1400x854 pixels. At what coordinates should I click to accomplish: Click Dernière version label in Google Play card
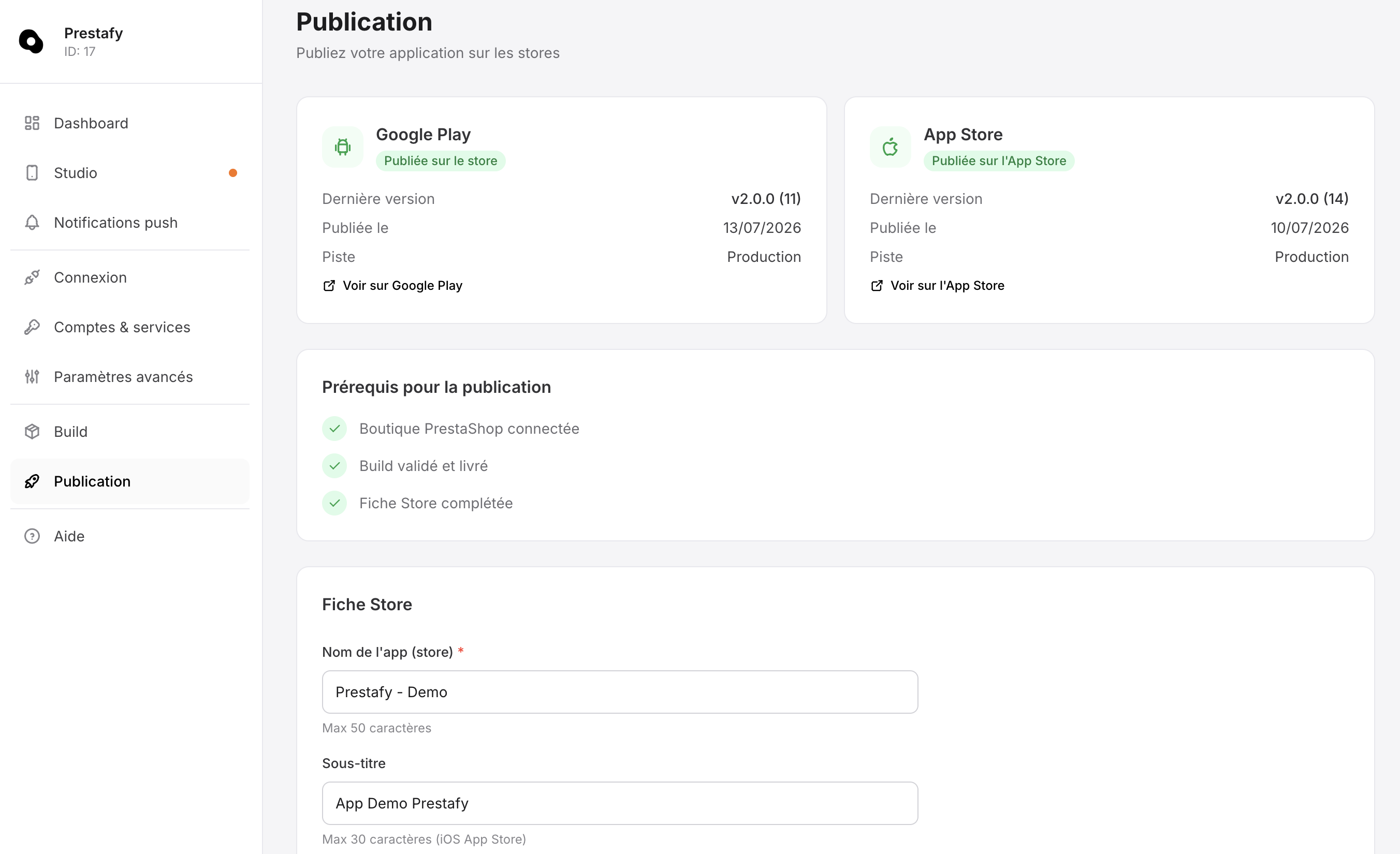(378, 199)
